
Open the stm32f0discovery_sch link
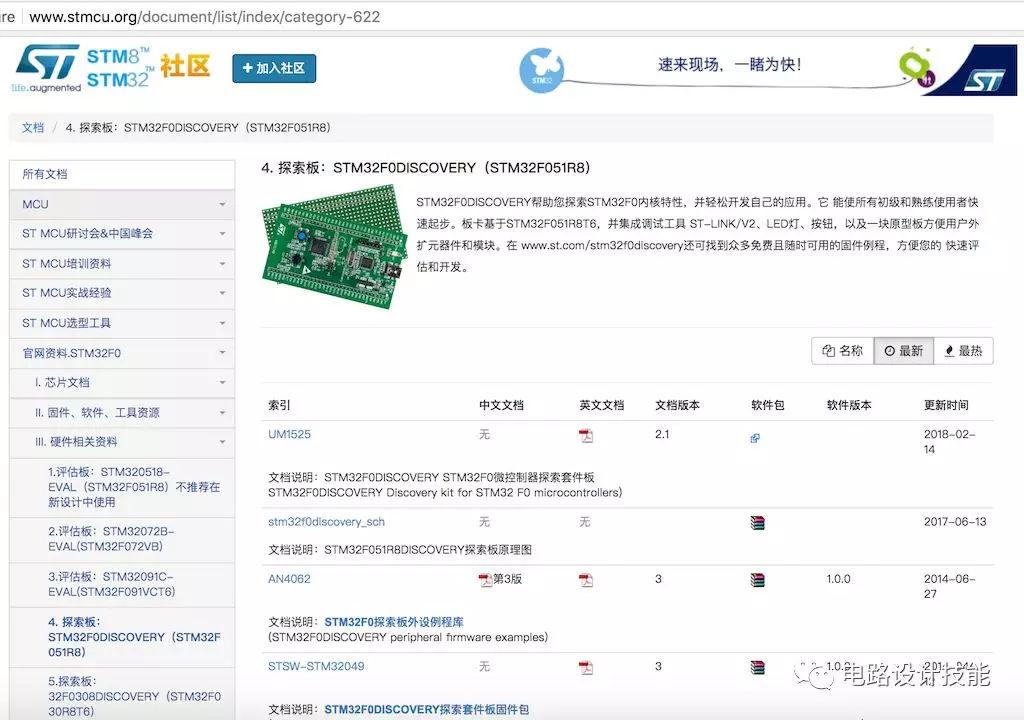(x=327, y=522)
